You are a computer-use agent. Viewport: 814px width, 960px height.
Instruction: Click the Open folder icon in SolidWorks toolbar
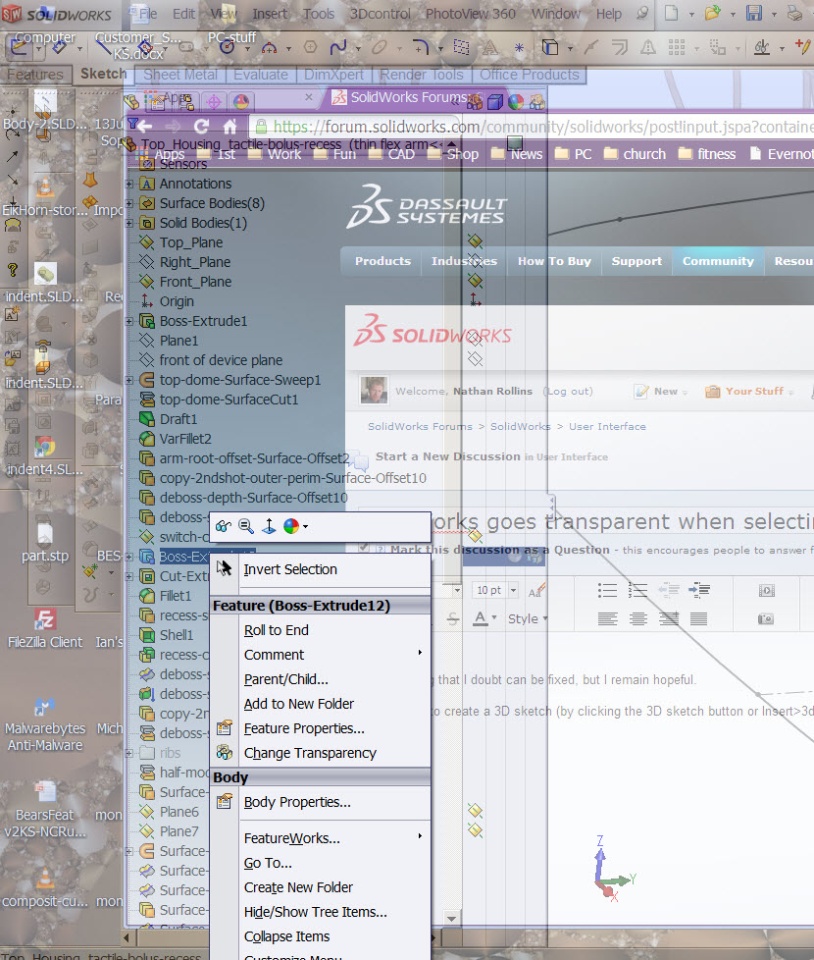tap(712, 13)
